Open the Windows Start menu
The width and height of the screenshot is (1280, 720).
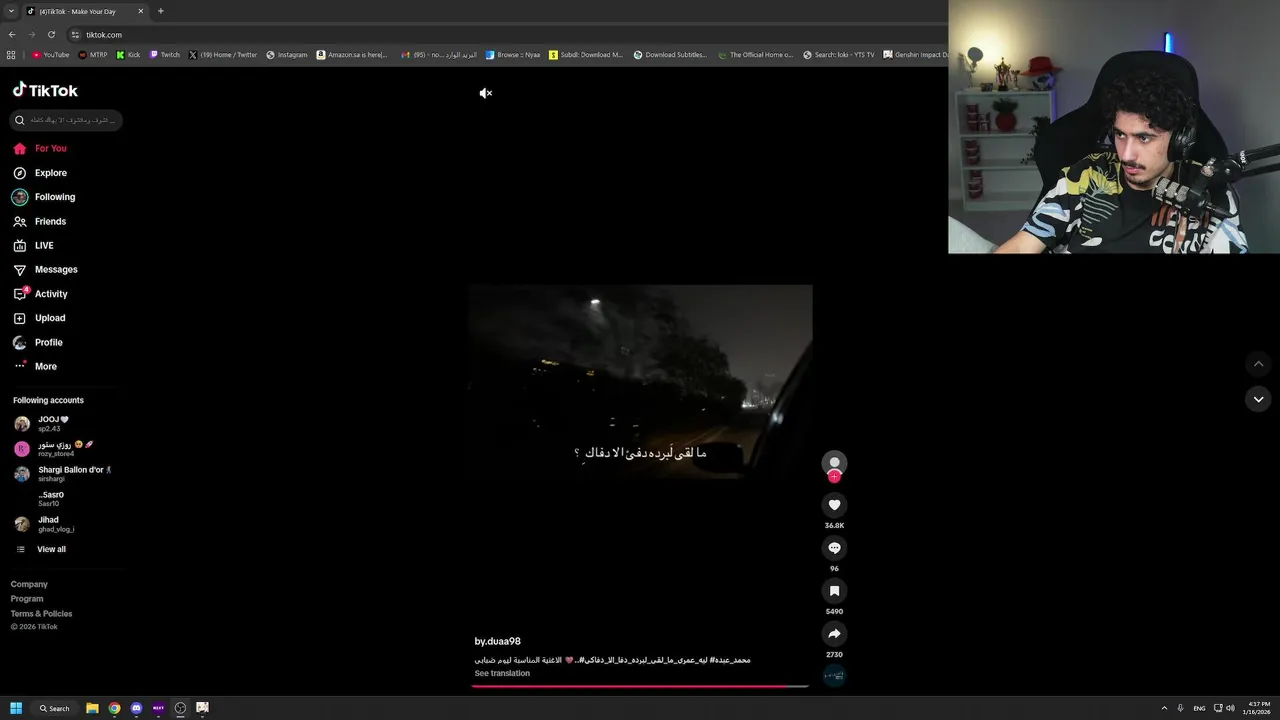[x=16, y=708]
